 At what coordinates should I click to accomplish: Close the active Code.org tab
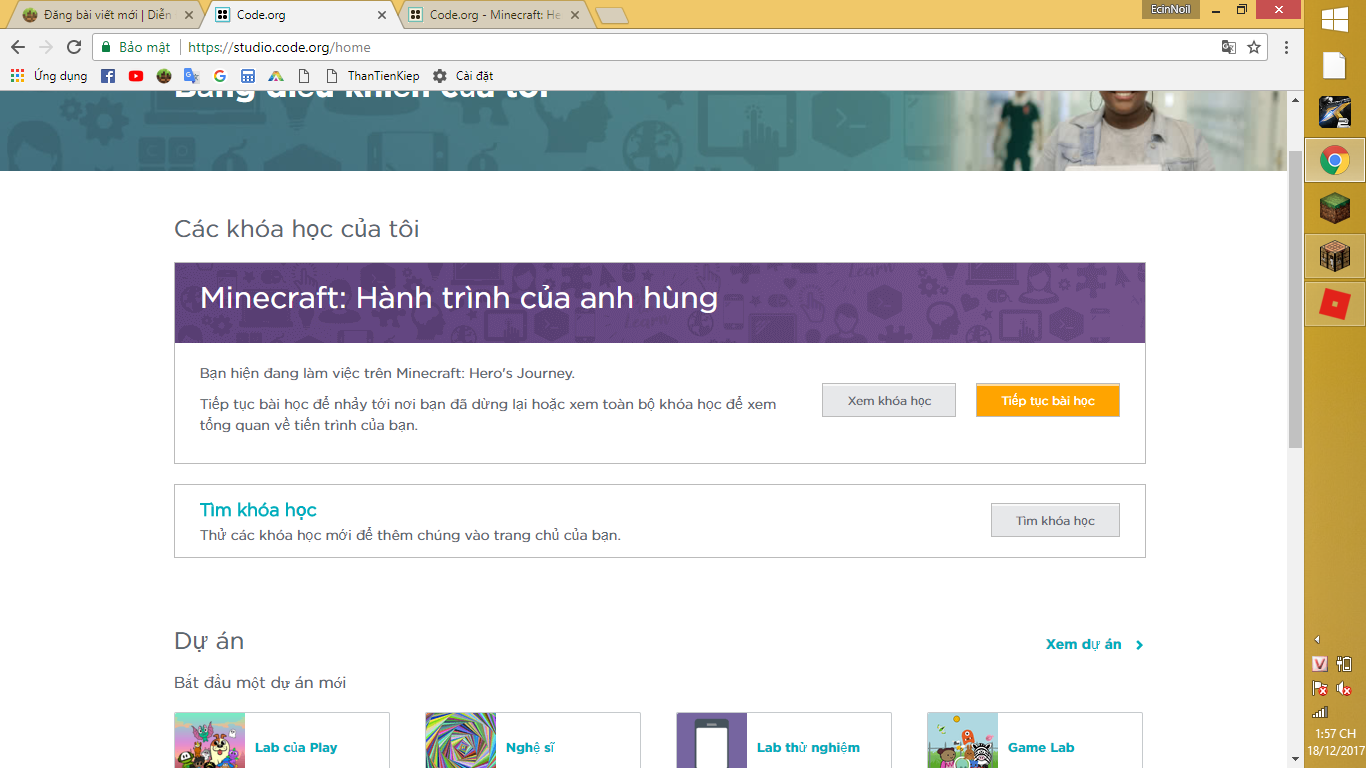pos(382,15)
